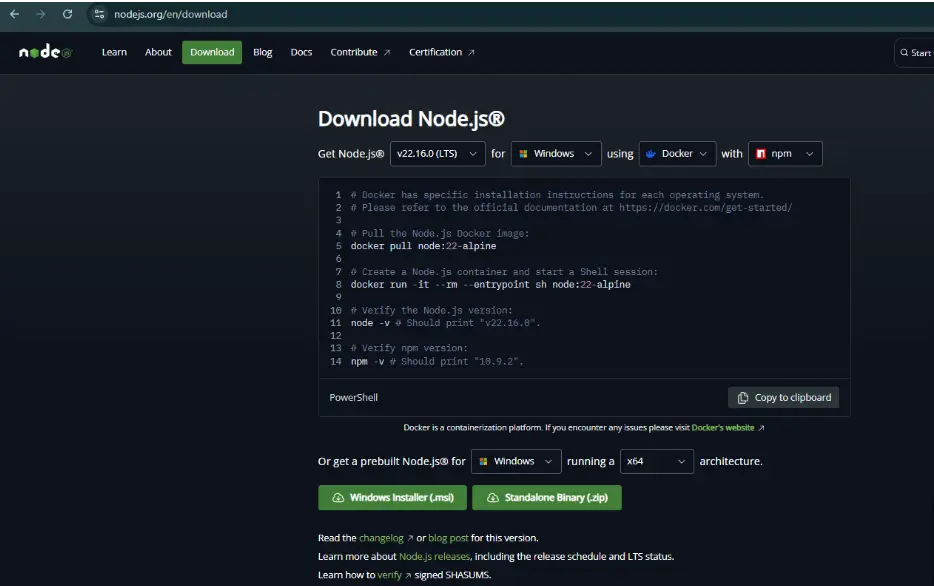Click the 'Download Node.js®' heading
The height and width of the screenshot is (586, 934).
tap(411, 119)
